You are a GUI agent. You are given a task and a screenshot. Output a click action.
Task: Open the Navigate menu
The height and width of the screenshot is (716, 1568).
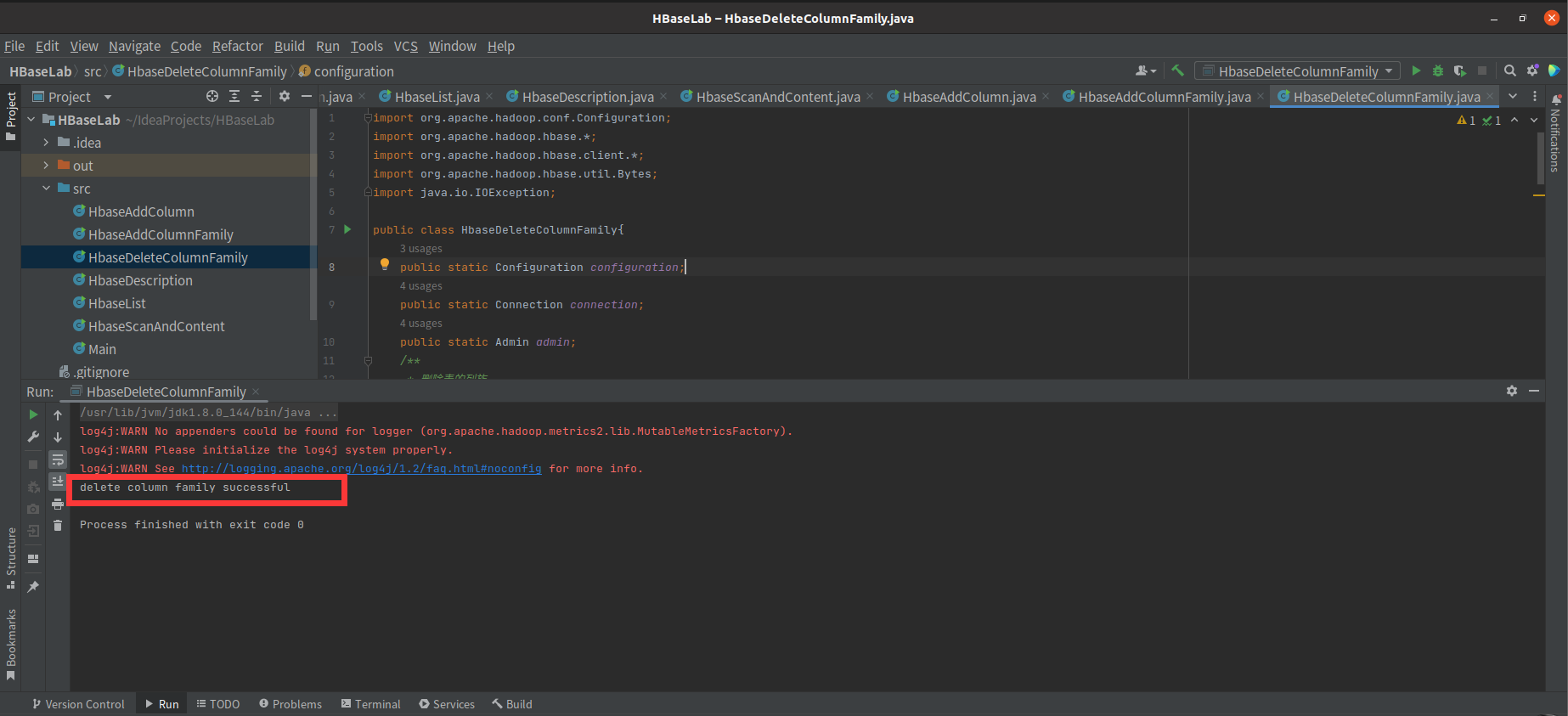pos(134,46)
